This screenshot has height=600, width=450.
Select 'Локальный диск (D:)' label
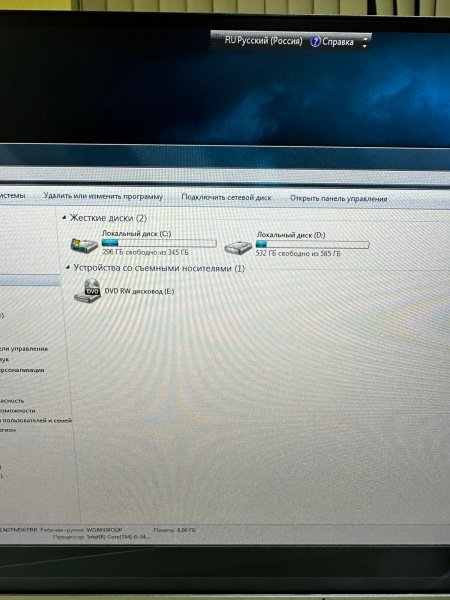291,235
